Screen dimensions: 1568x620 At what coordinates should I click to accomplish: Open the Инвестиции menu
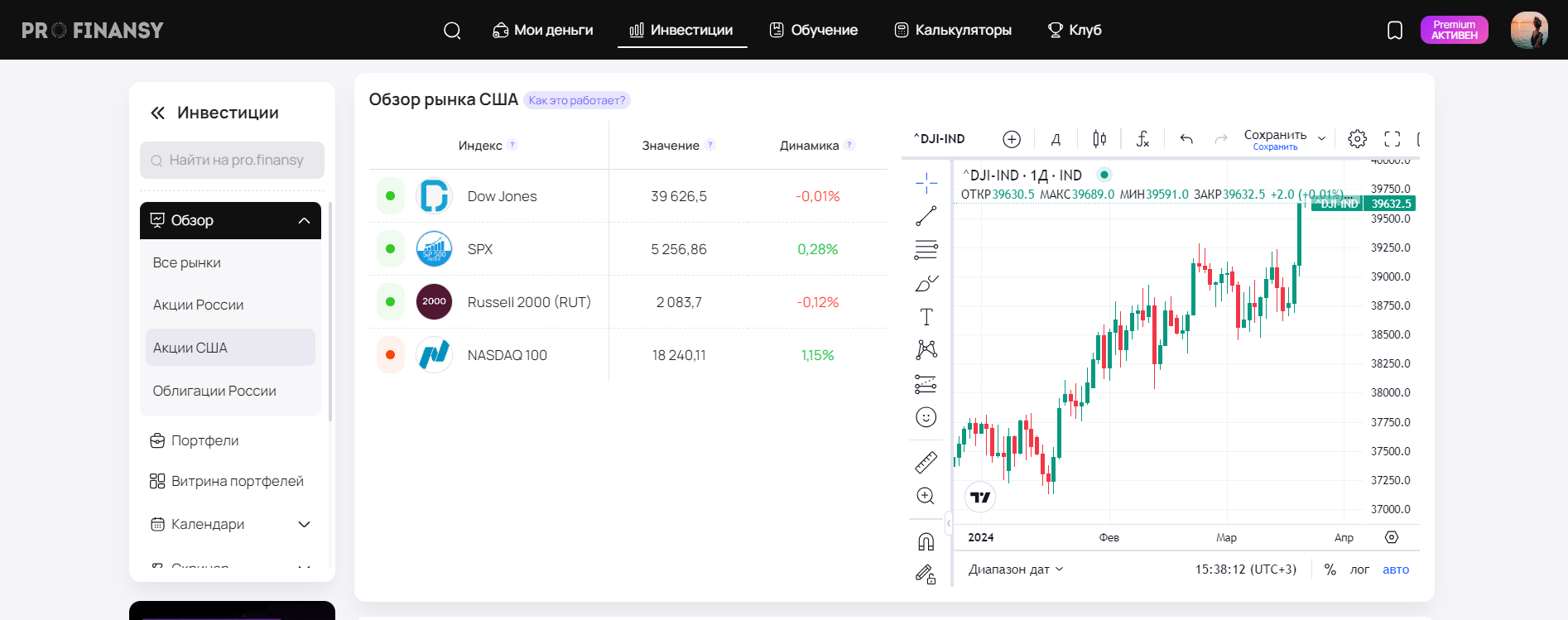coord(681,30)
